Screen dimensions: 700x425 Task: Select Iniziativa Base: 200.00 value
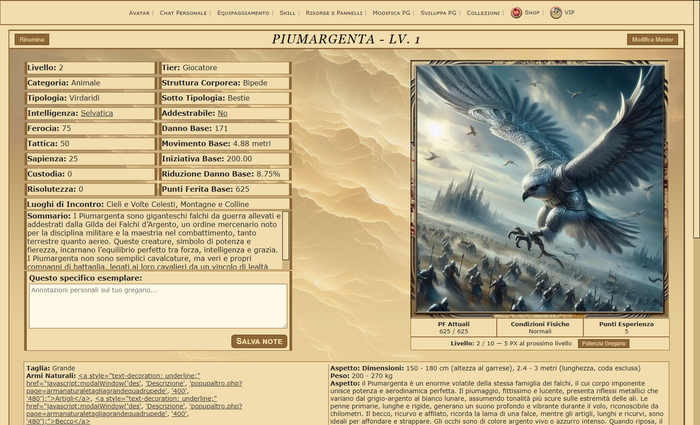coord(225,159)
